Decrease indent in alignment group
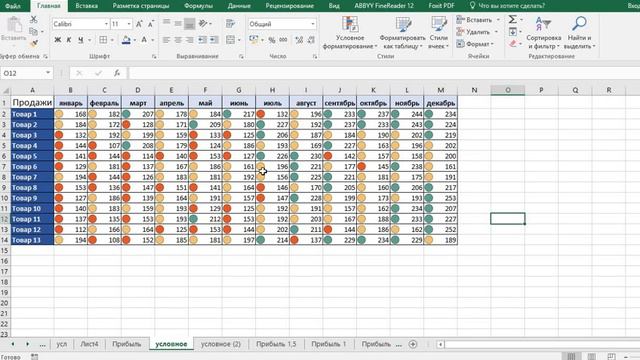The image size is (640, 360). [202, 40]
